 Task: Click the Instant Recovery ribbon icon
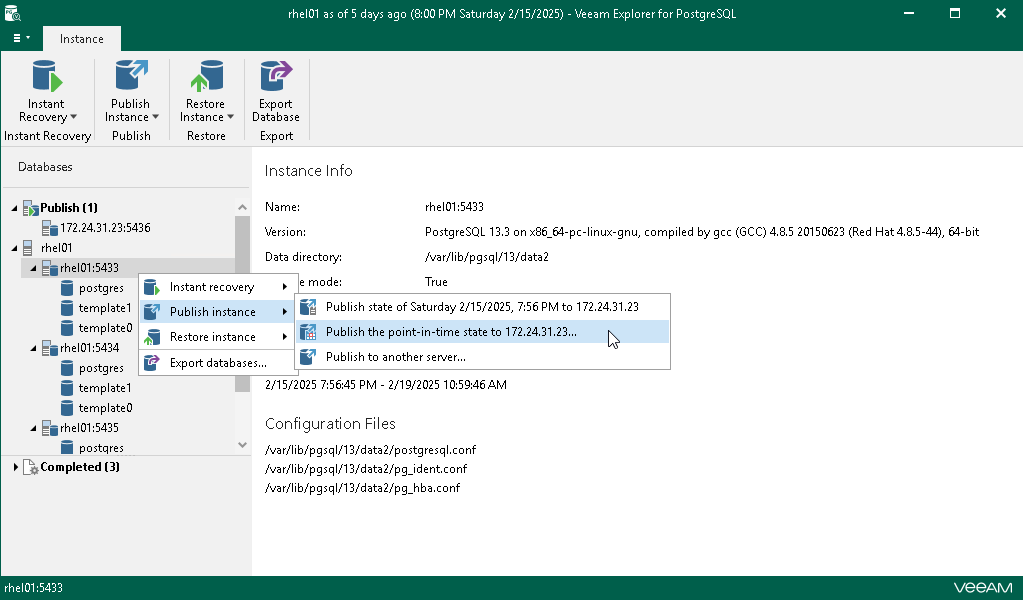pos(47,76)
